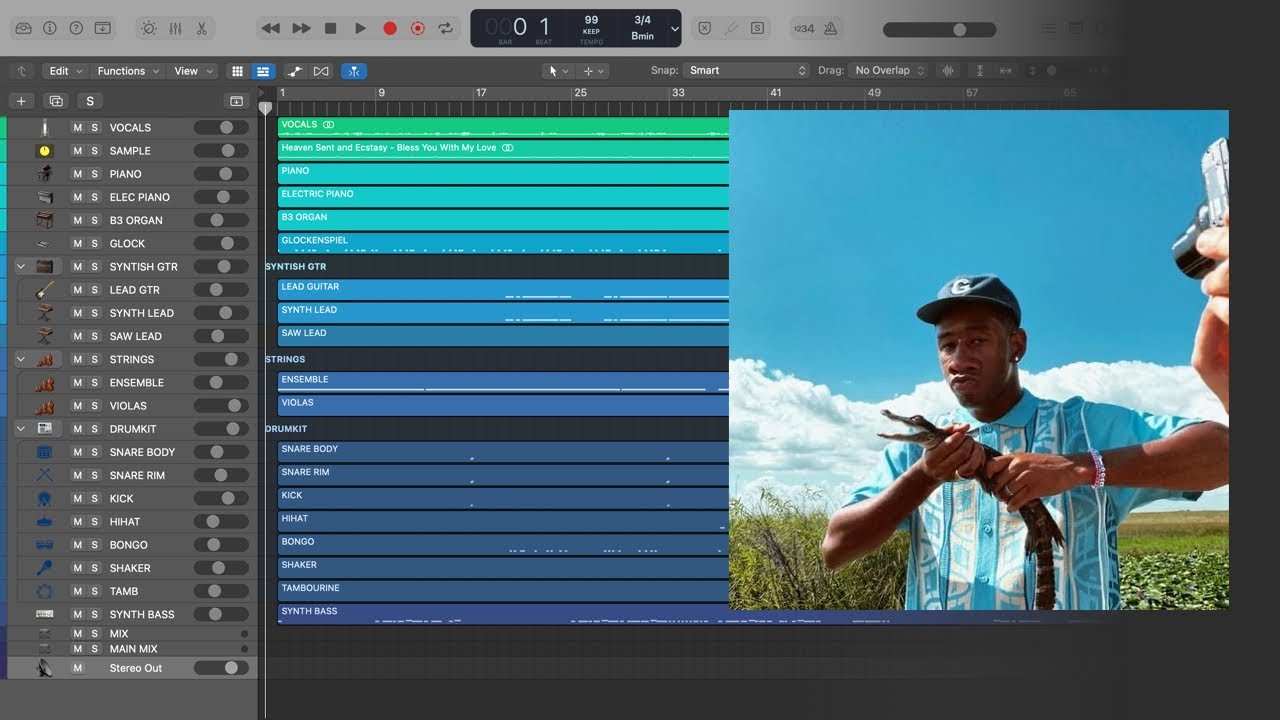
Task: Click the Duplicate Track button
Action: [56, 101]
